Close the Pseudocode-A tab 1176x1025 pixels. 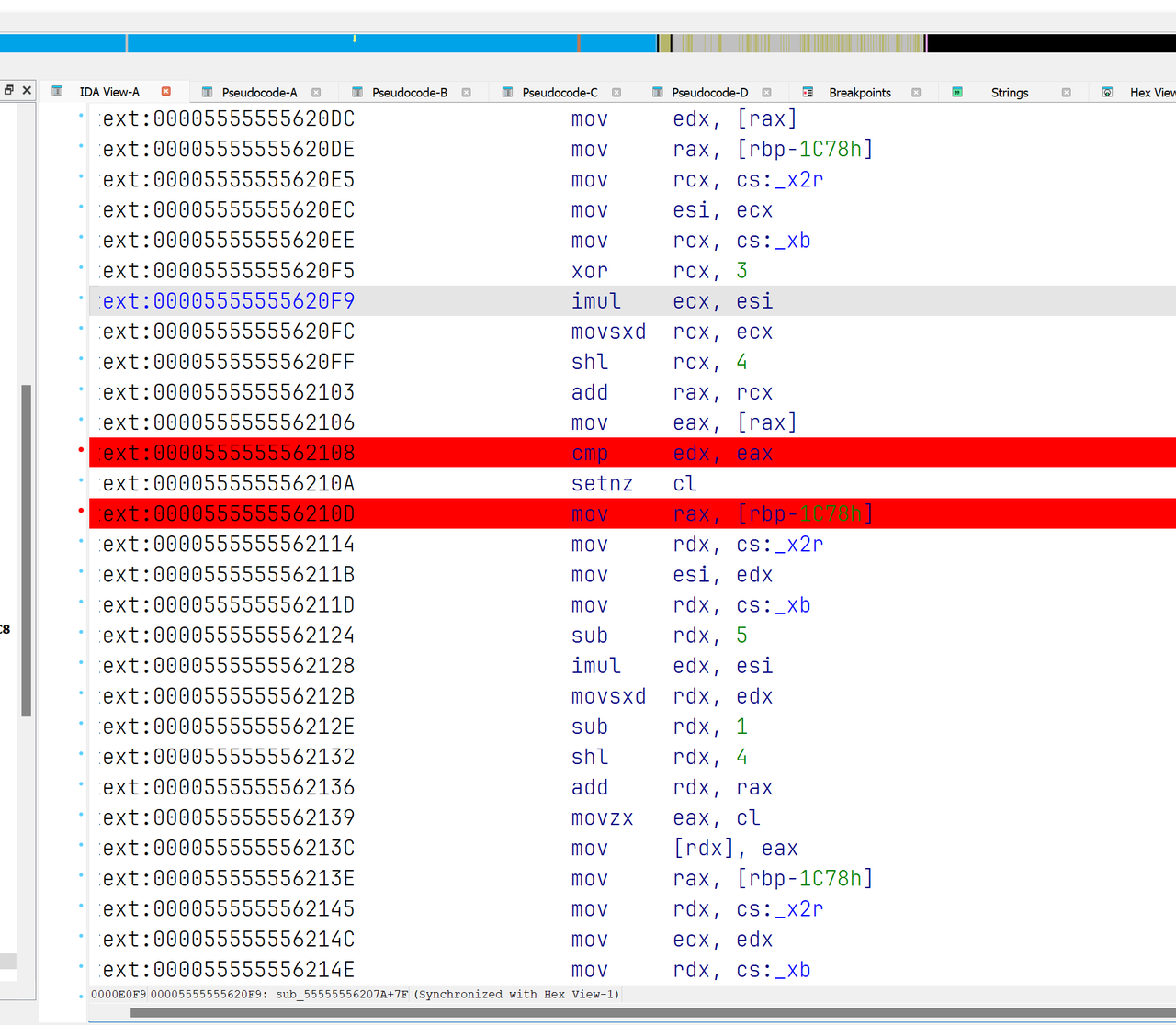pyautogui.click(x=316, y=92)
